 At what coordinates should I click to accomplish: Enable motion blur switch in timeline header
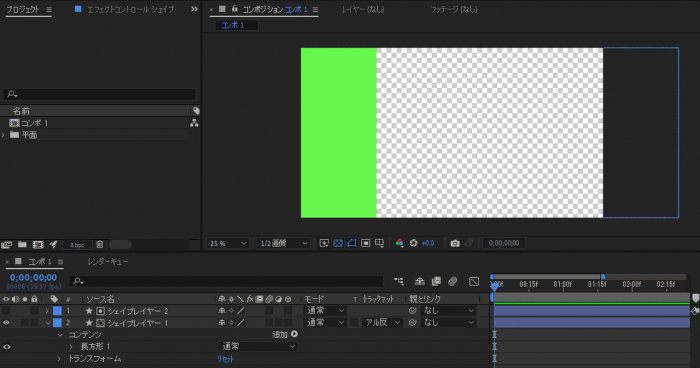pyautogui.click(x=453, y=281)
